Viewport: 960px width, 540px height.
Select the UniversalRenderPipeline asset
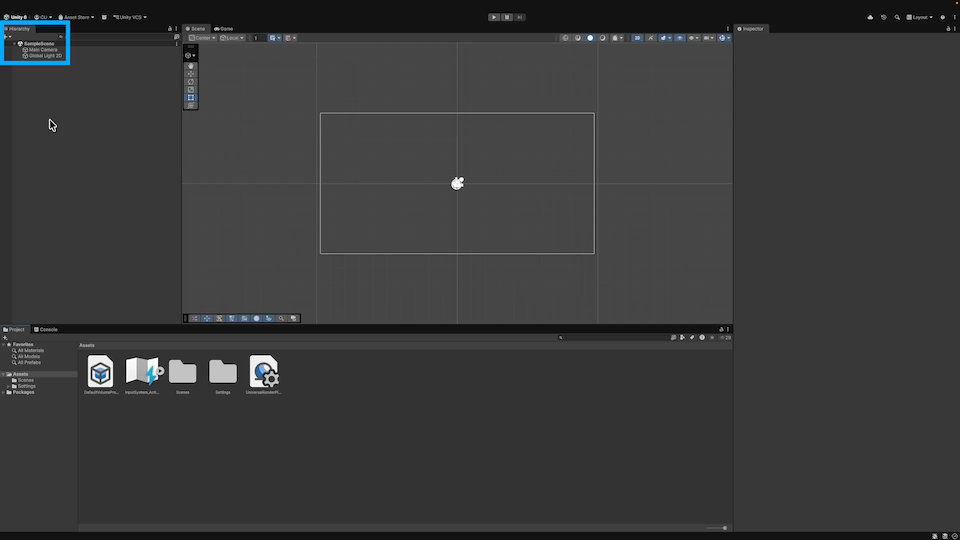pyautogui.click(x=264, y=375)
